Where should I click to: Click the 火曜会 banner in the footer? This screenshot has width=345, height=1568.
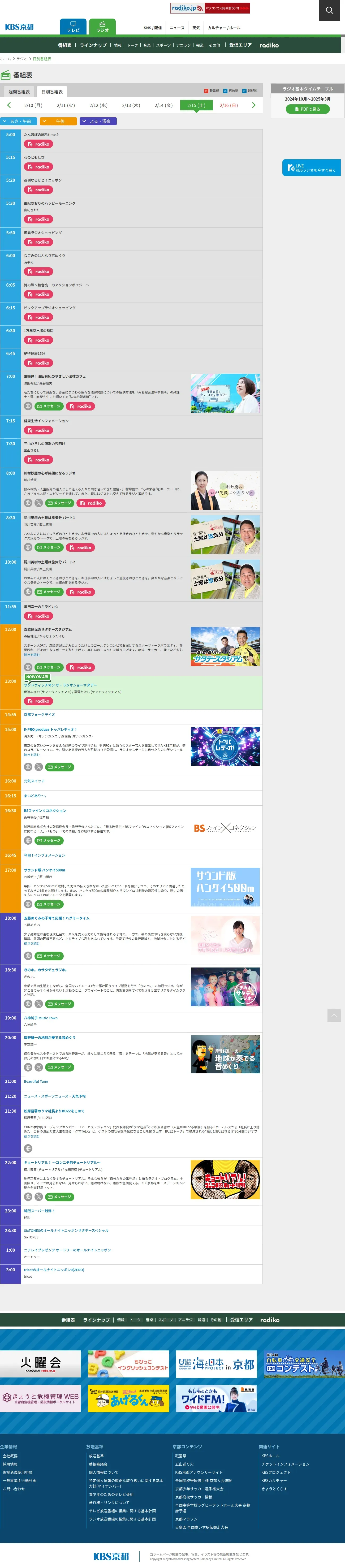pos(40,1363)
